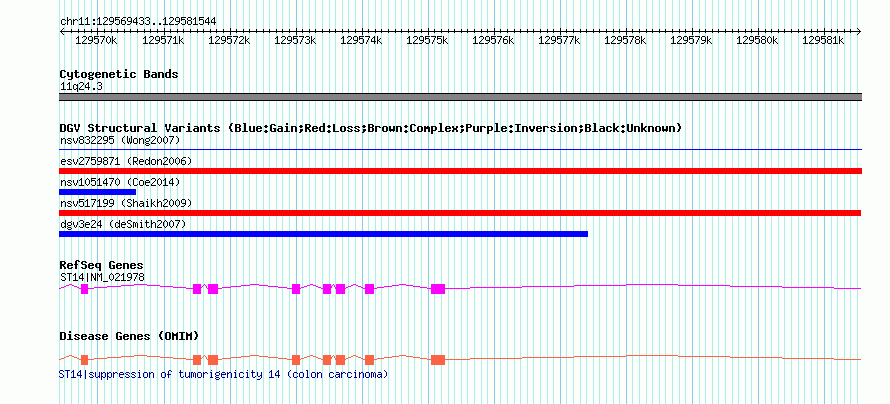
Task: Select ruler position 129581k
Action: (823, 40)
